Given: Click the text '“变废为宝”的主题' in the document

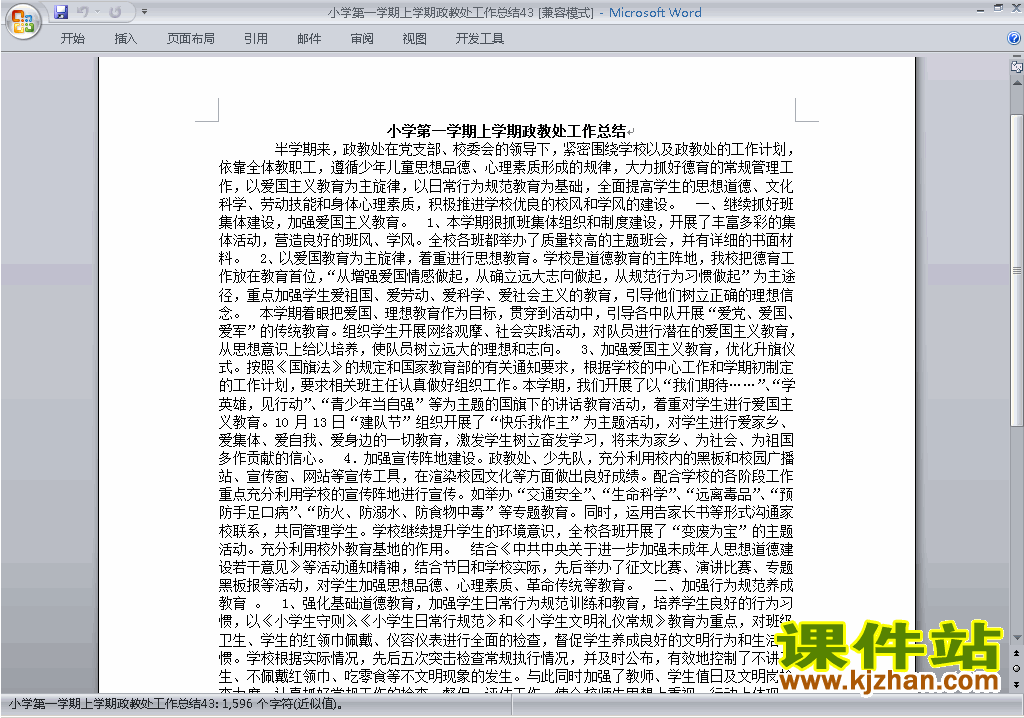Looking at the screenshot, I should pos(733,531).
